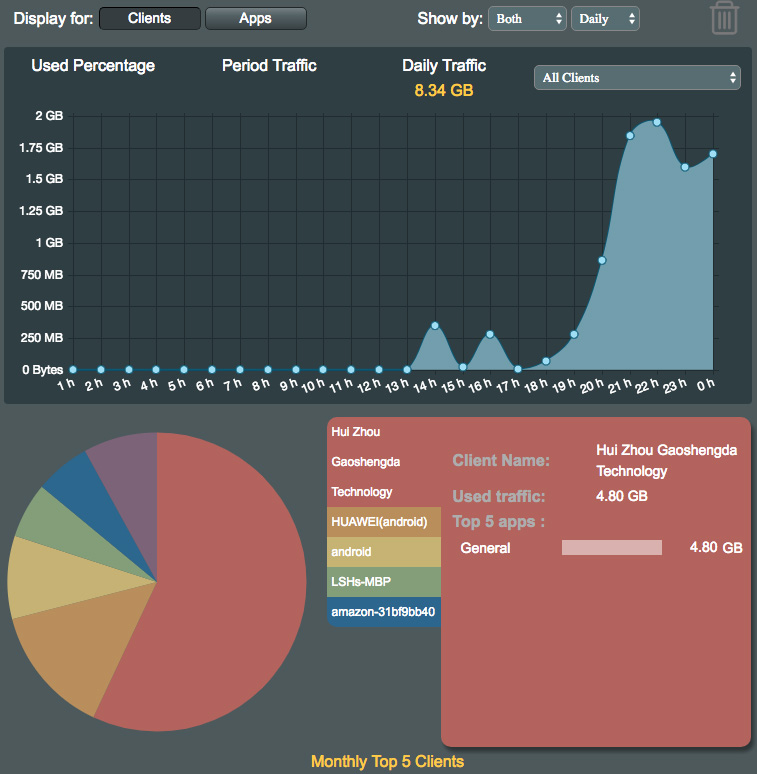Image resolution: width=757 pixels, height=774 pixels.
Task: Click the 22h peak data point
Action: coord(657,122)
